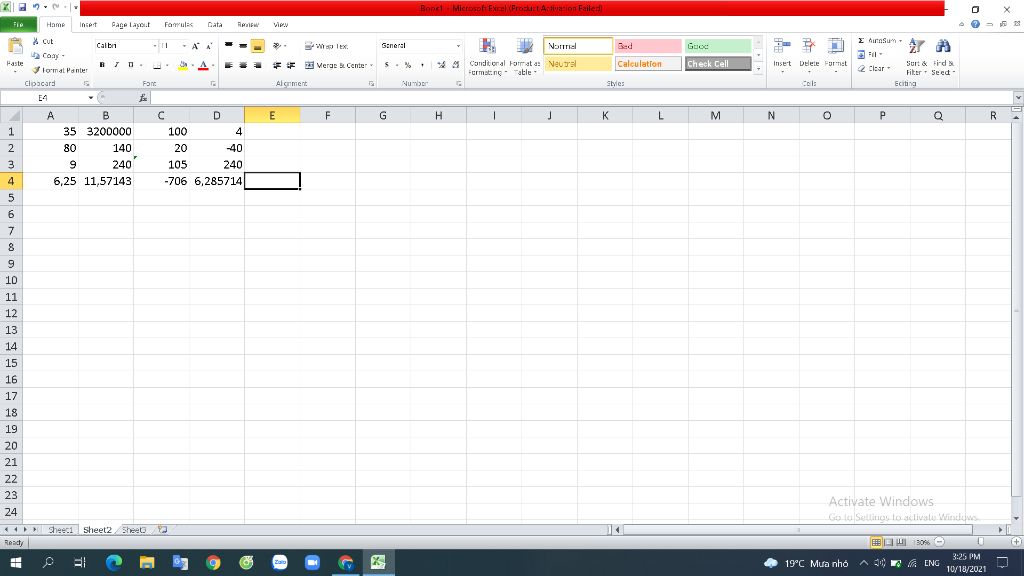Click the percent style icon
Screen dimensions: 1024x576
[408, 65]
